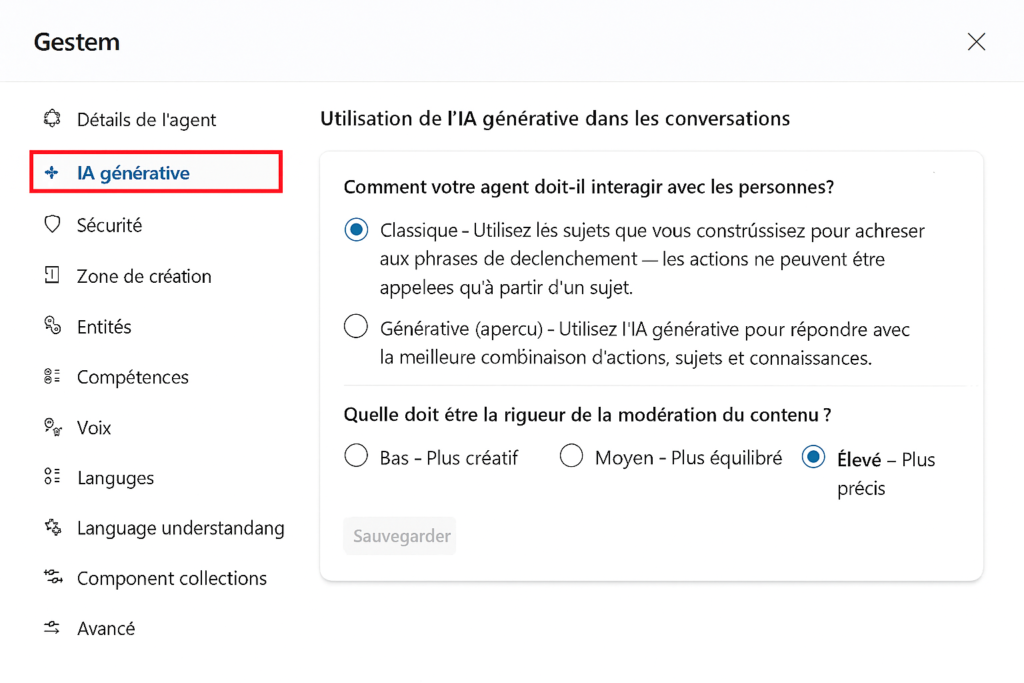Click the Voix icon
This screenshot has width=1024, height=683.
(53, 428)
